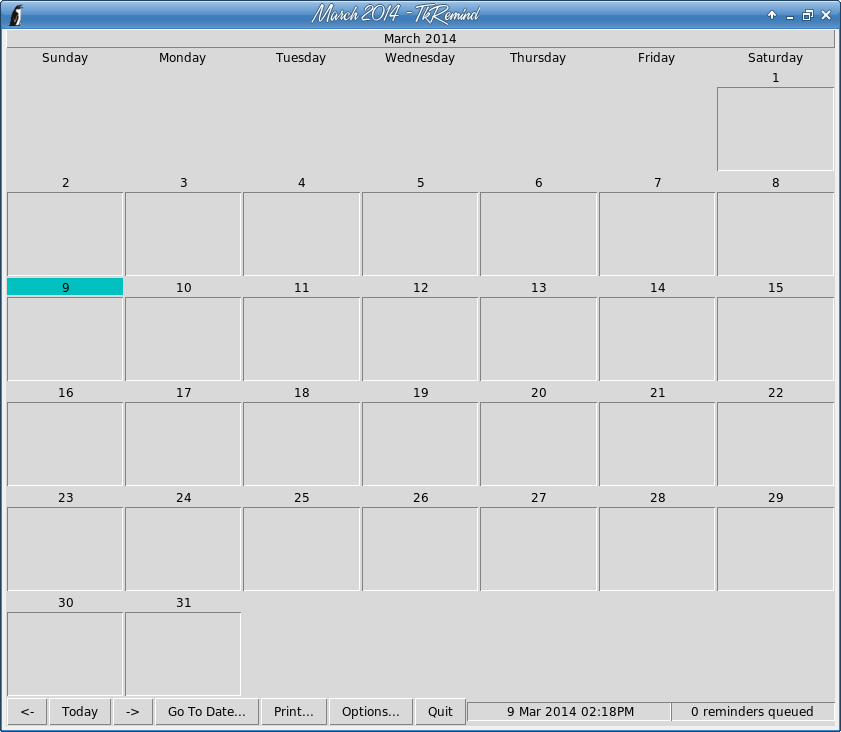
Task: Click the calendar box for March 17
Action: click(x=183, y=444)
